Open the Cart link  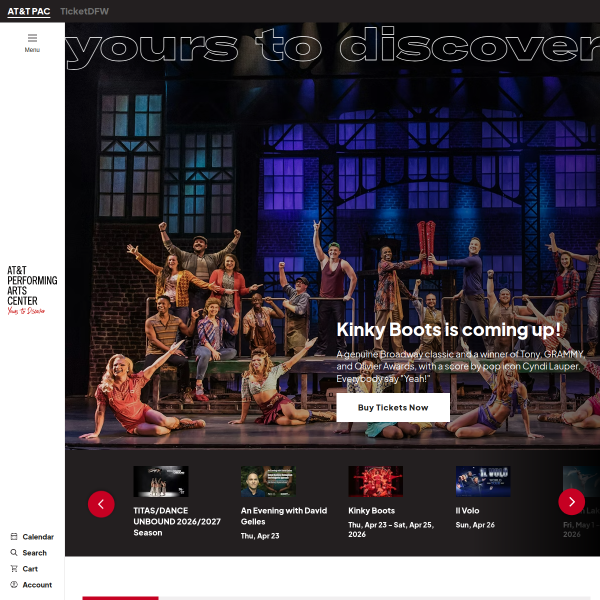tap(30, 569)
